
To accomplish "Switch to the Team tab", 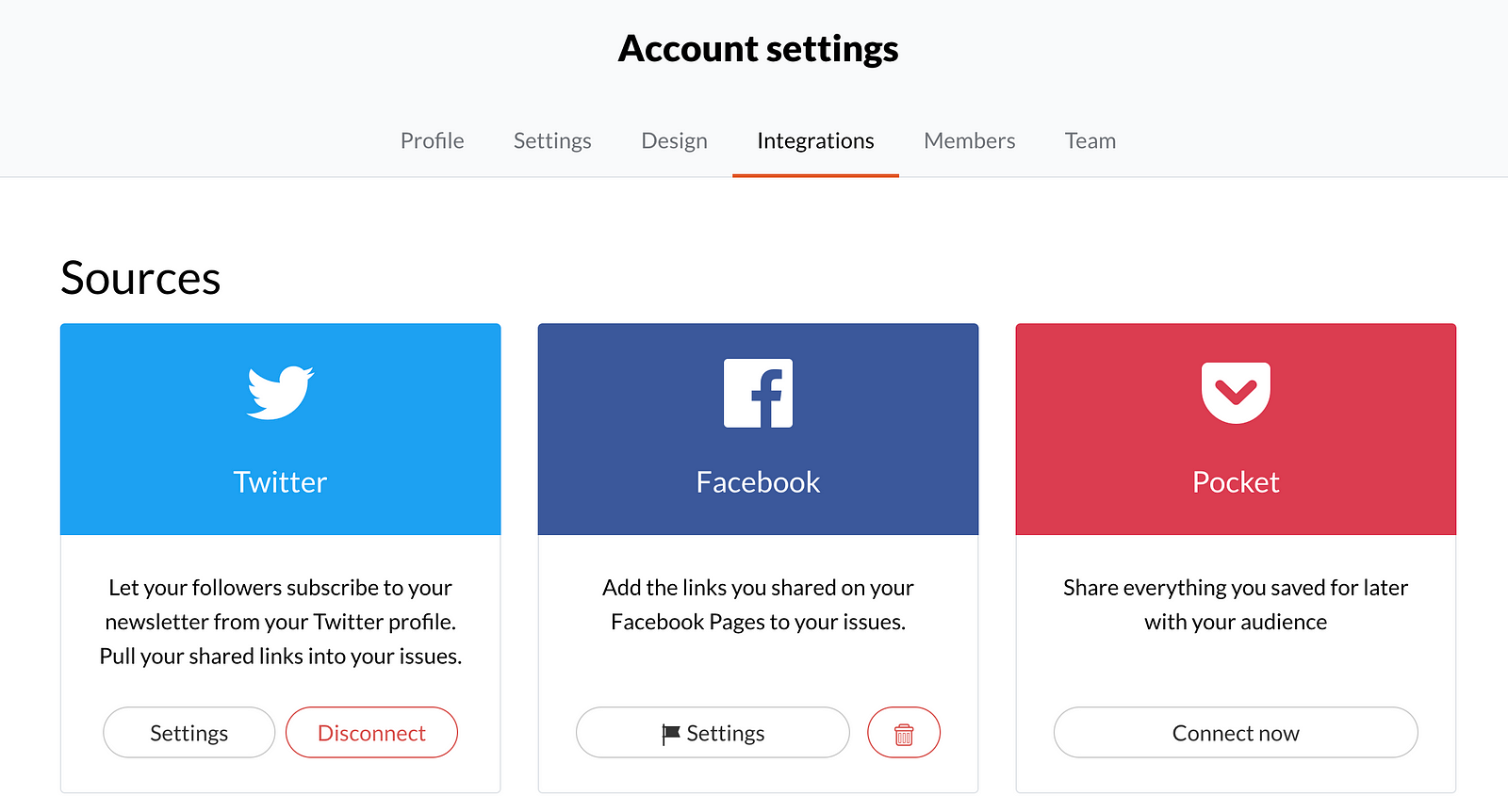I will (1090, 141).
